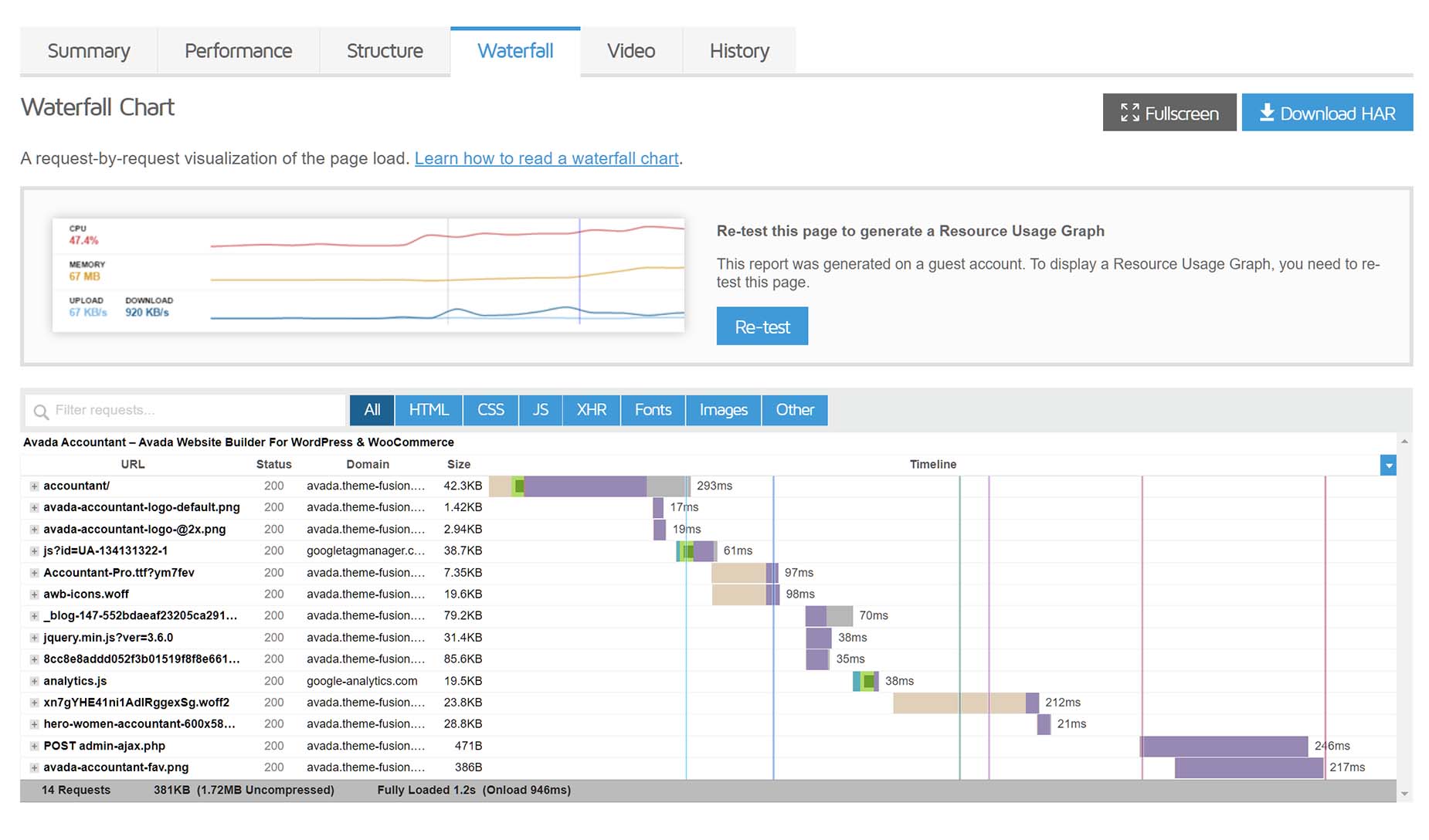Viewport: 1429px width, 840px height.
Task: Expand the analytics.js request
Action: 34,681
